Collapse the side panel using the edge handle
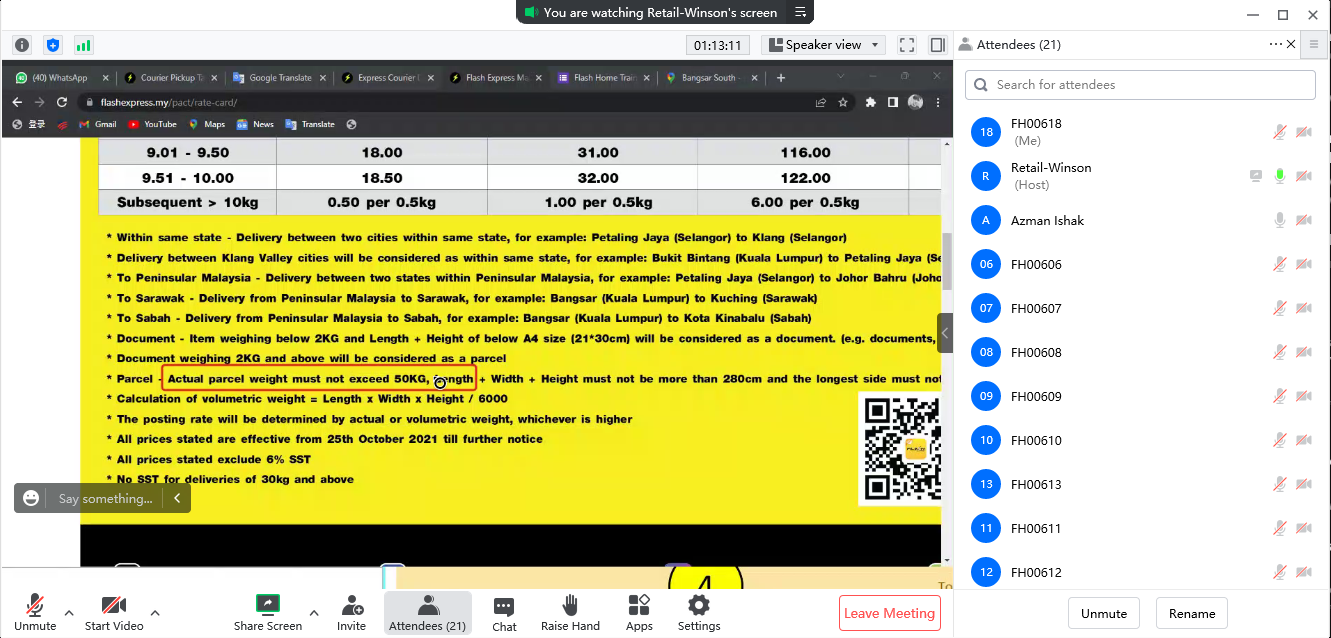 click(x=945, y=333)
